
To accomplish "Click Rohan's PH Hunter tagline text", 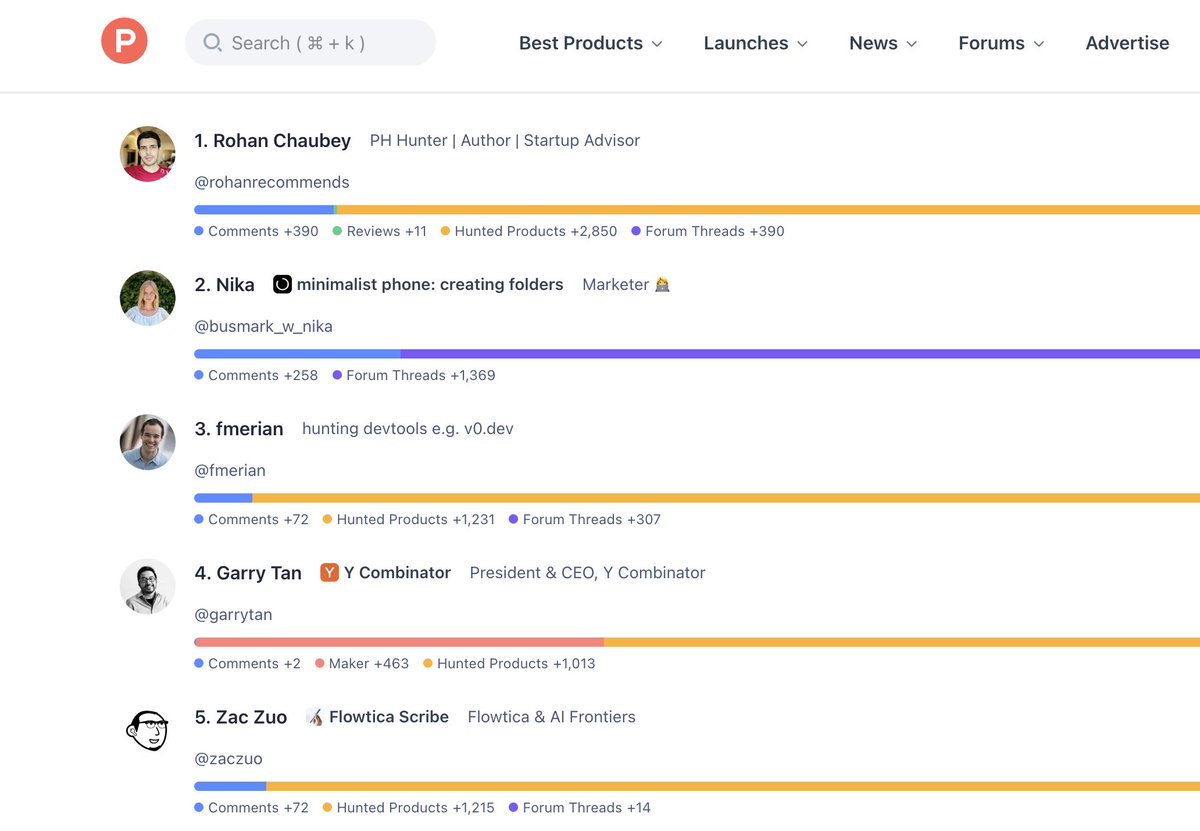I will (x=505, y=141).
